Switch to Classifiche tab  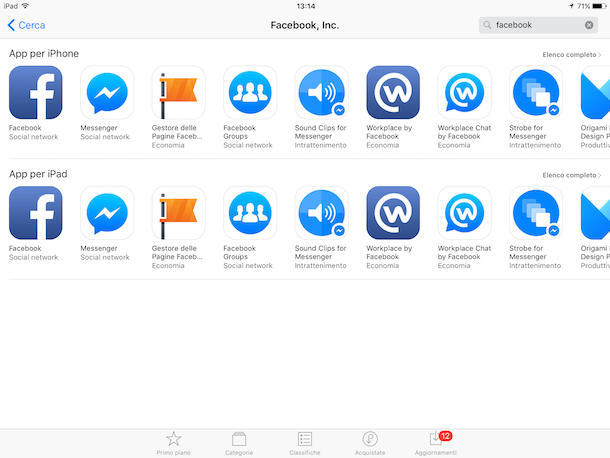[305, 444]
